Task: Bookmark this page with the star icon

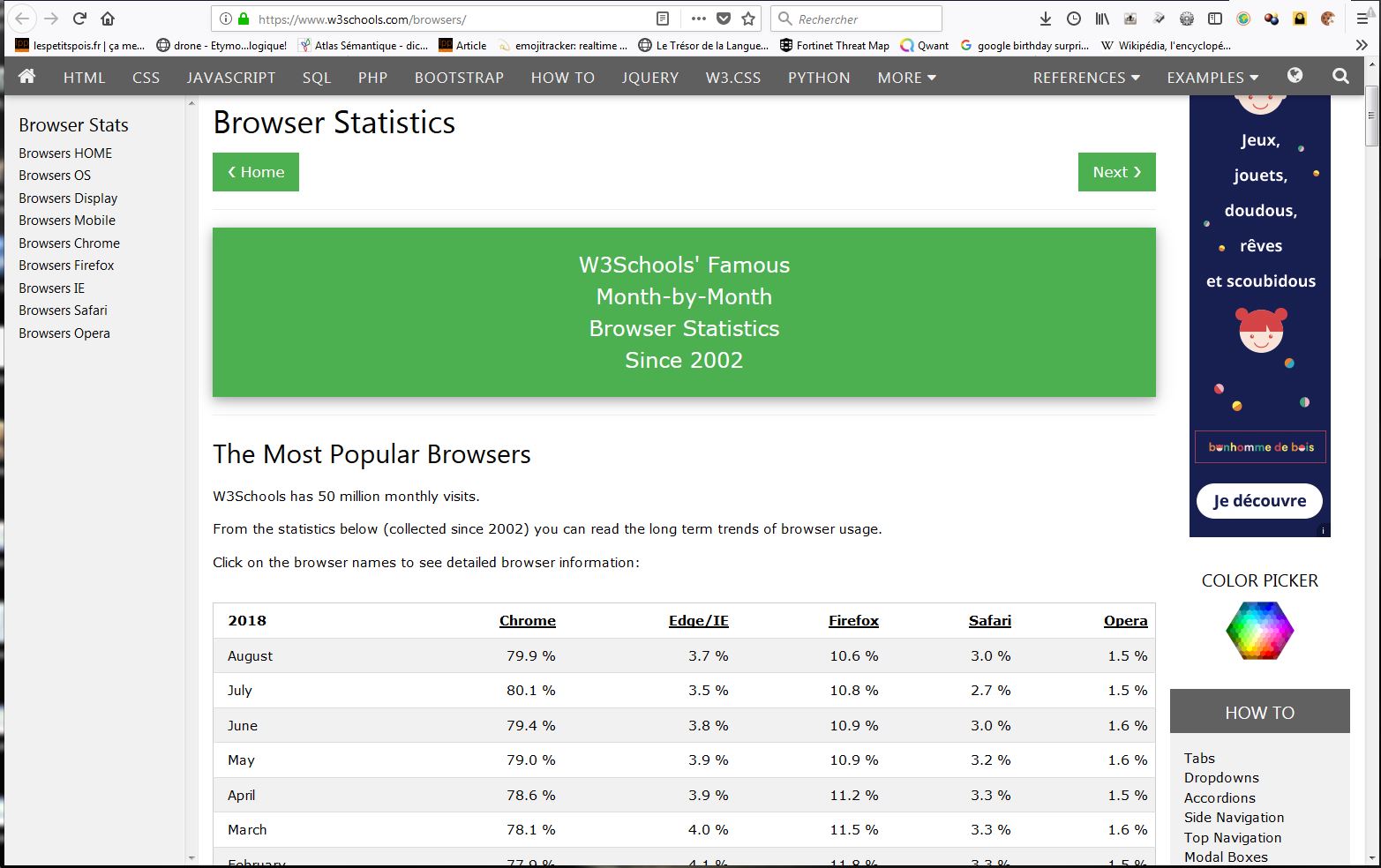Action: tap(748, 19)
